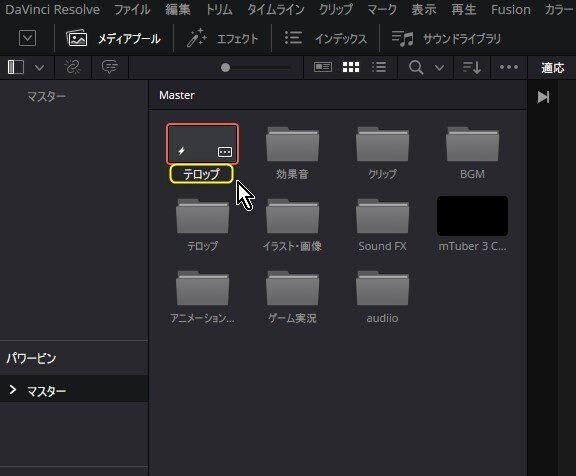The width and height of the screenshot is (576, 476).
Task: Open the ファイル menu
Action: [132, 10]
